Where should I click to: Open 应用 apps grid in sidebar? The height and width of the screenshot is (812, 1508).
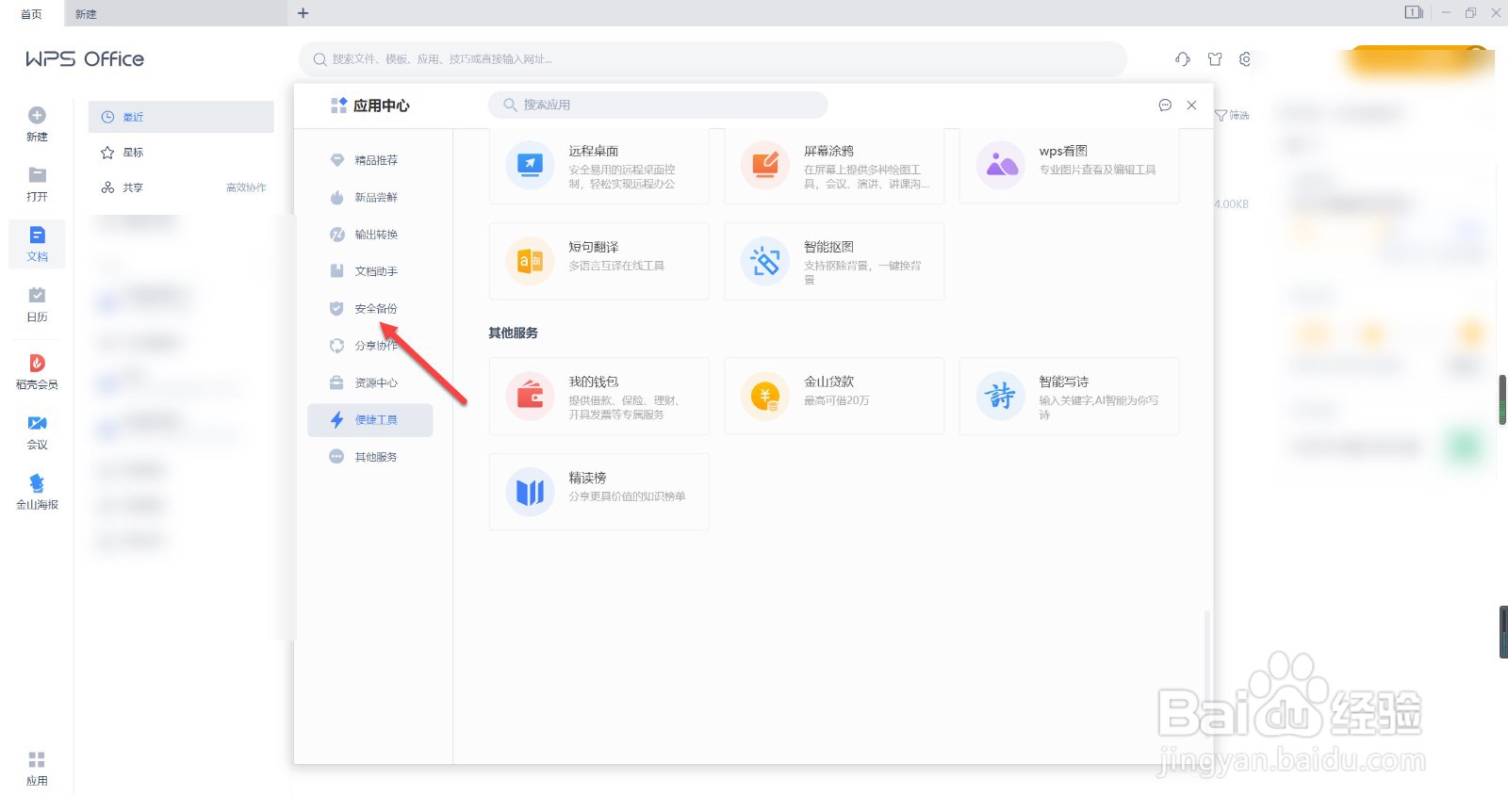coord(37,769)
